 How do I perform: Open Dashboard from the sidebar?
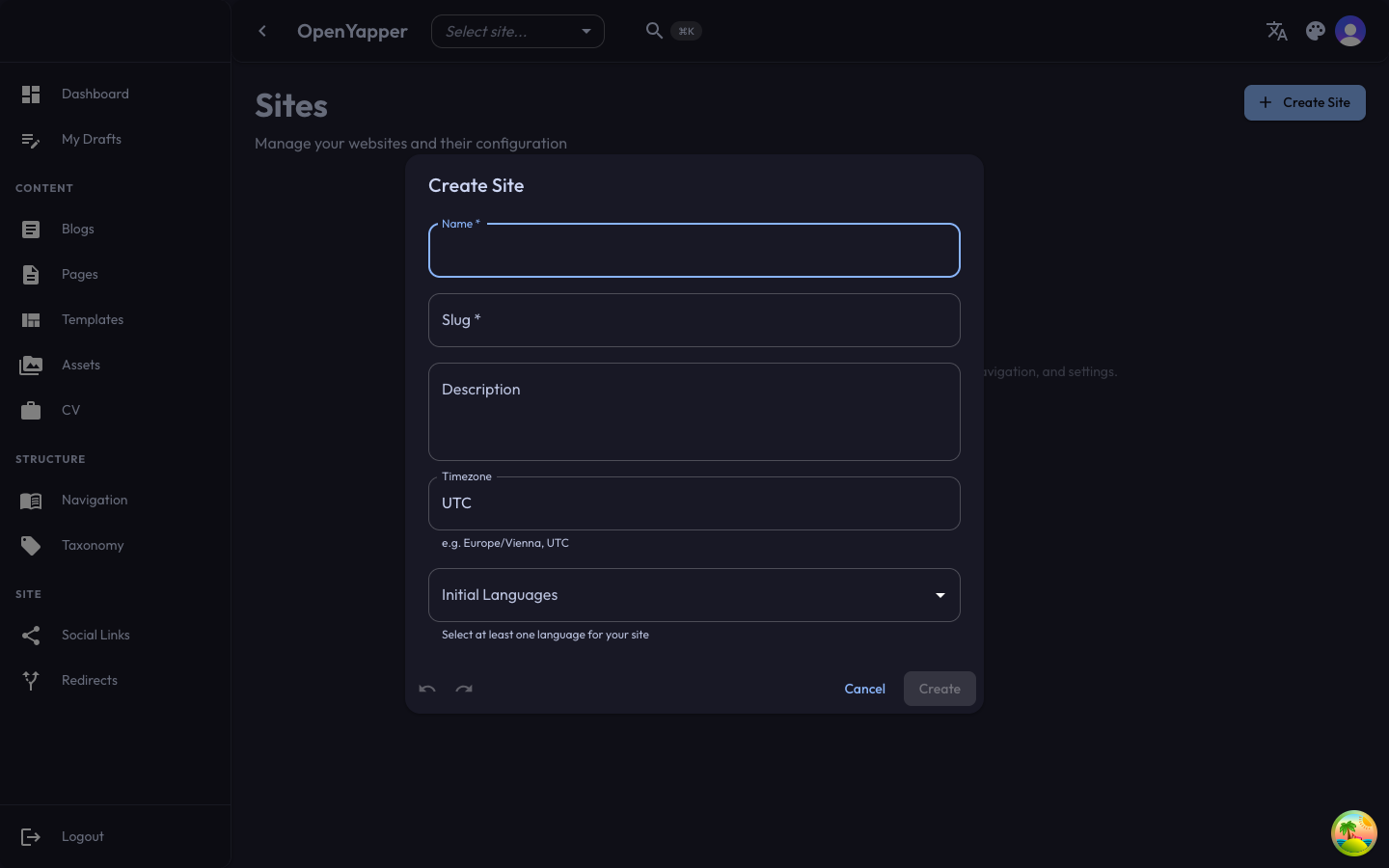click(95, 94)
